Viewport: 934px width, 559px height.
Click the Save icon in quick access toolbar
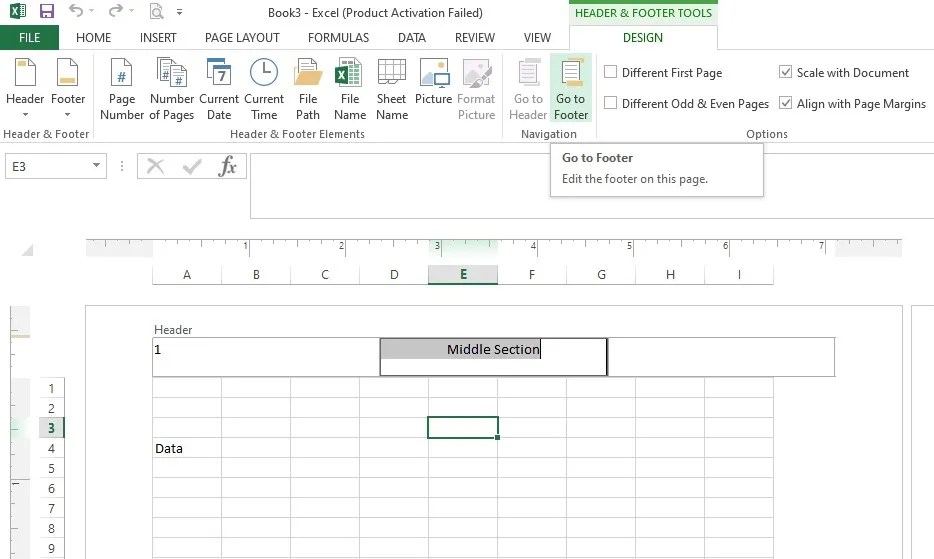pyautogui.click(x=46, y=11)
